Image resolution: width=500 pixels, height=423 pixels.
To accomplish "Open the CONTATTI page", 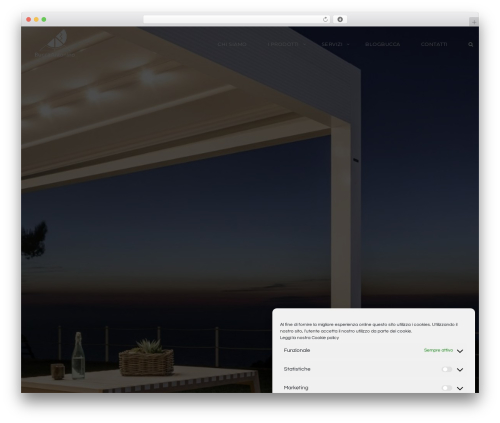I will point(434,44).
